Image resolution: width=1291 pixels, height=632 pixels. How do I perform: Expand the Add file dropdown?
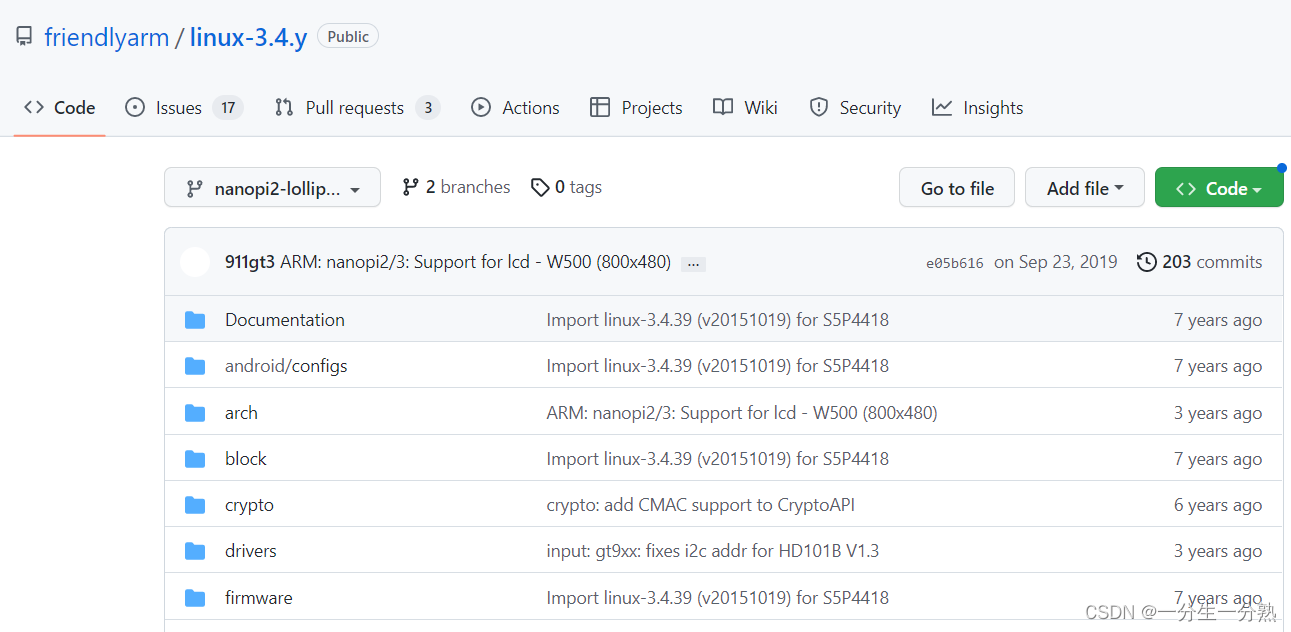pos(1085,188)
